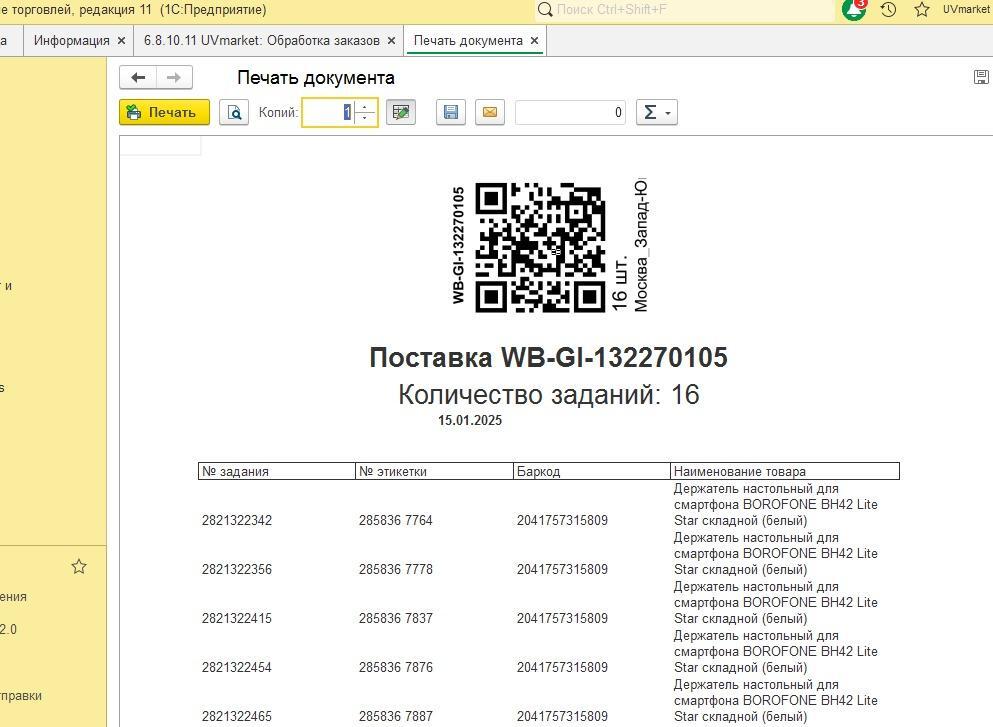Select task number 2821322356

coord(237,569)
